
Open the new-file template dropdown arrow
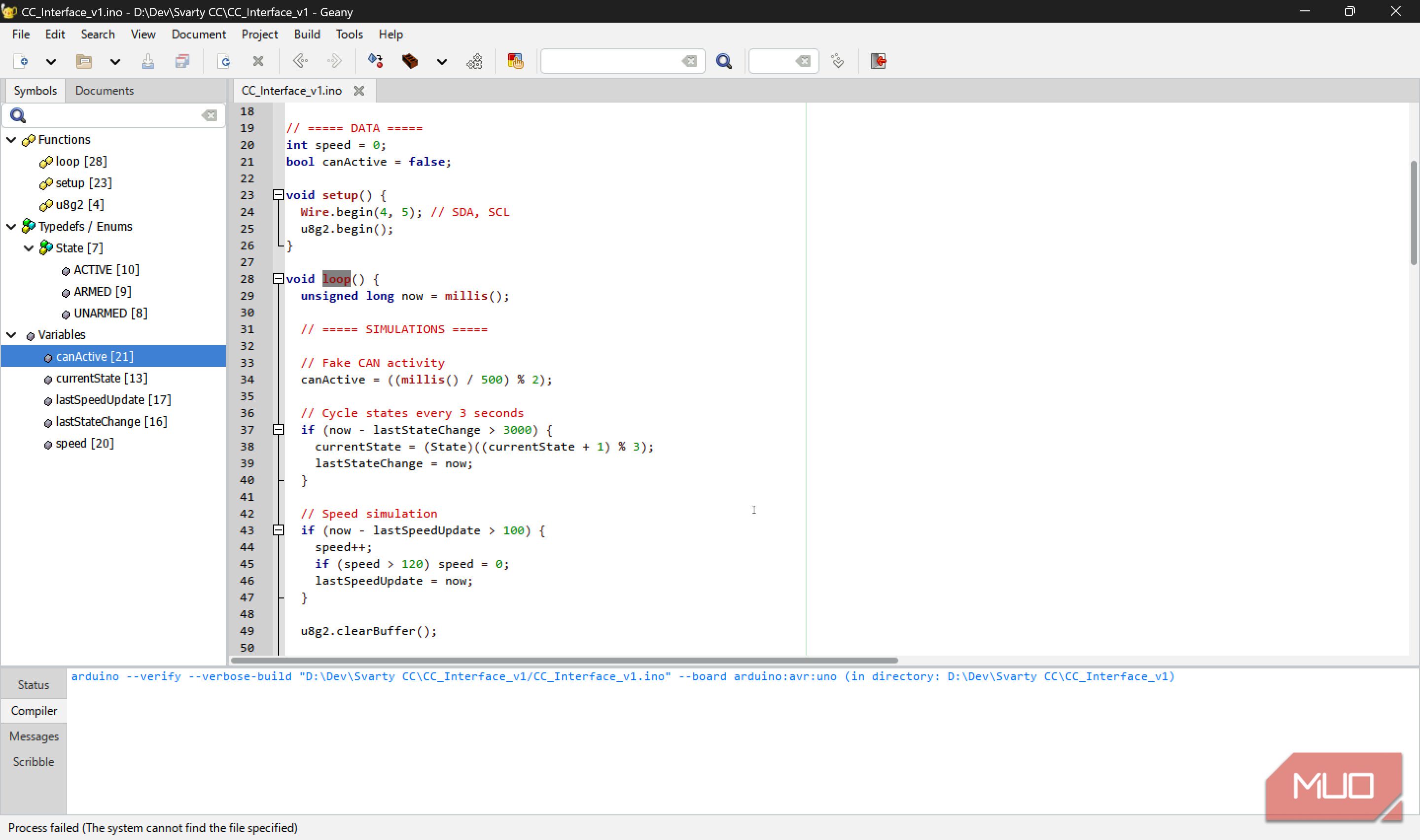[51, 62]
